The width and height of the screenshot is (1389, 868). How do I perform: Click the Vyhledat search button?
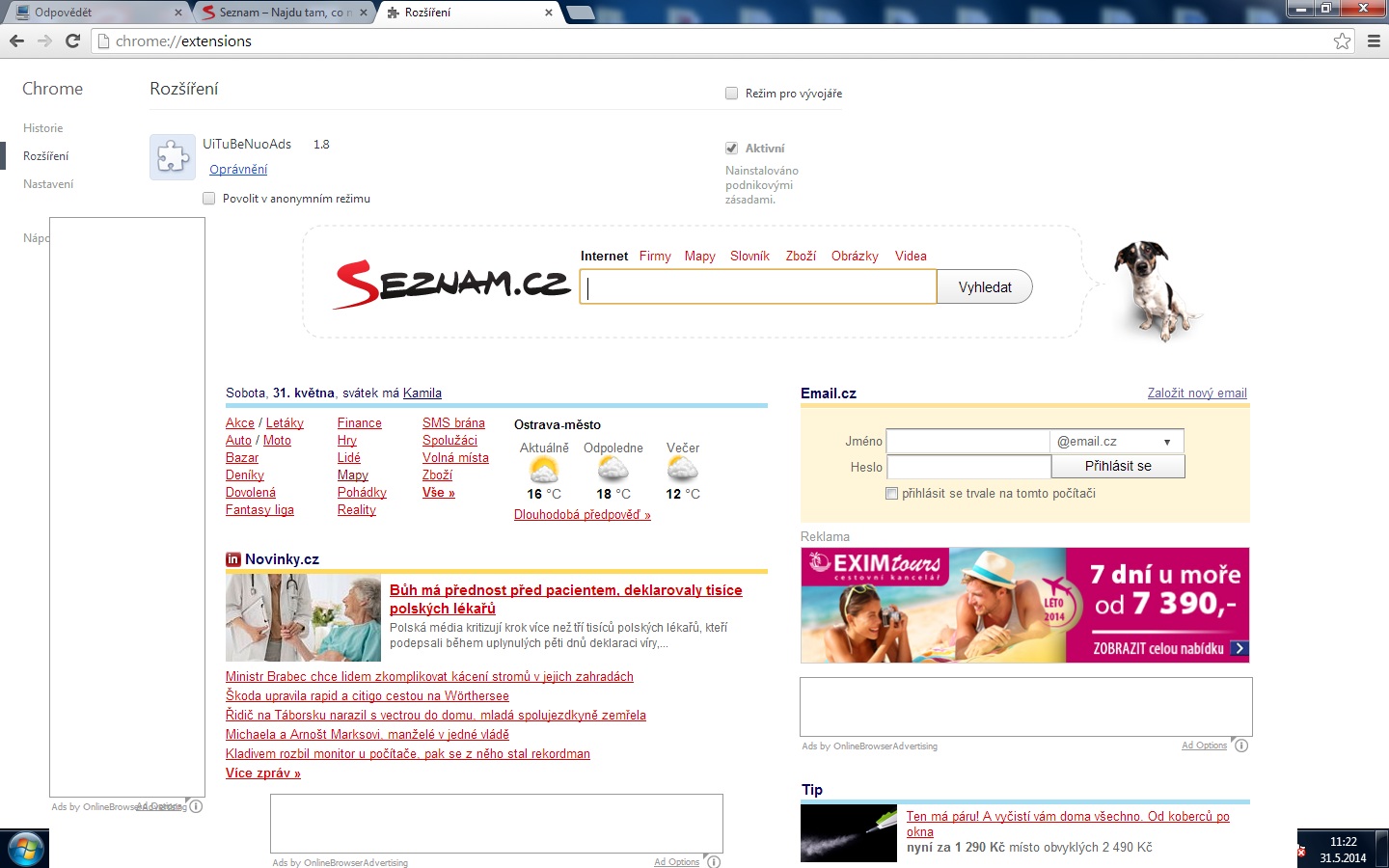click(x=985, y=287)
